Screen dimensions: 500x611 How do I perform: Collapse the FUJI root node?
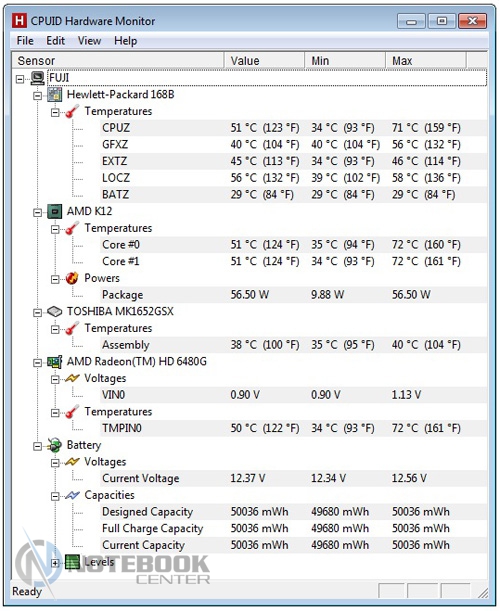20,79
